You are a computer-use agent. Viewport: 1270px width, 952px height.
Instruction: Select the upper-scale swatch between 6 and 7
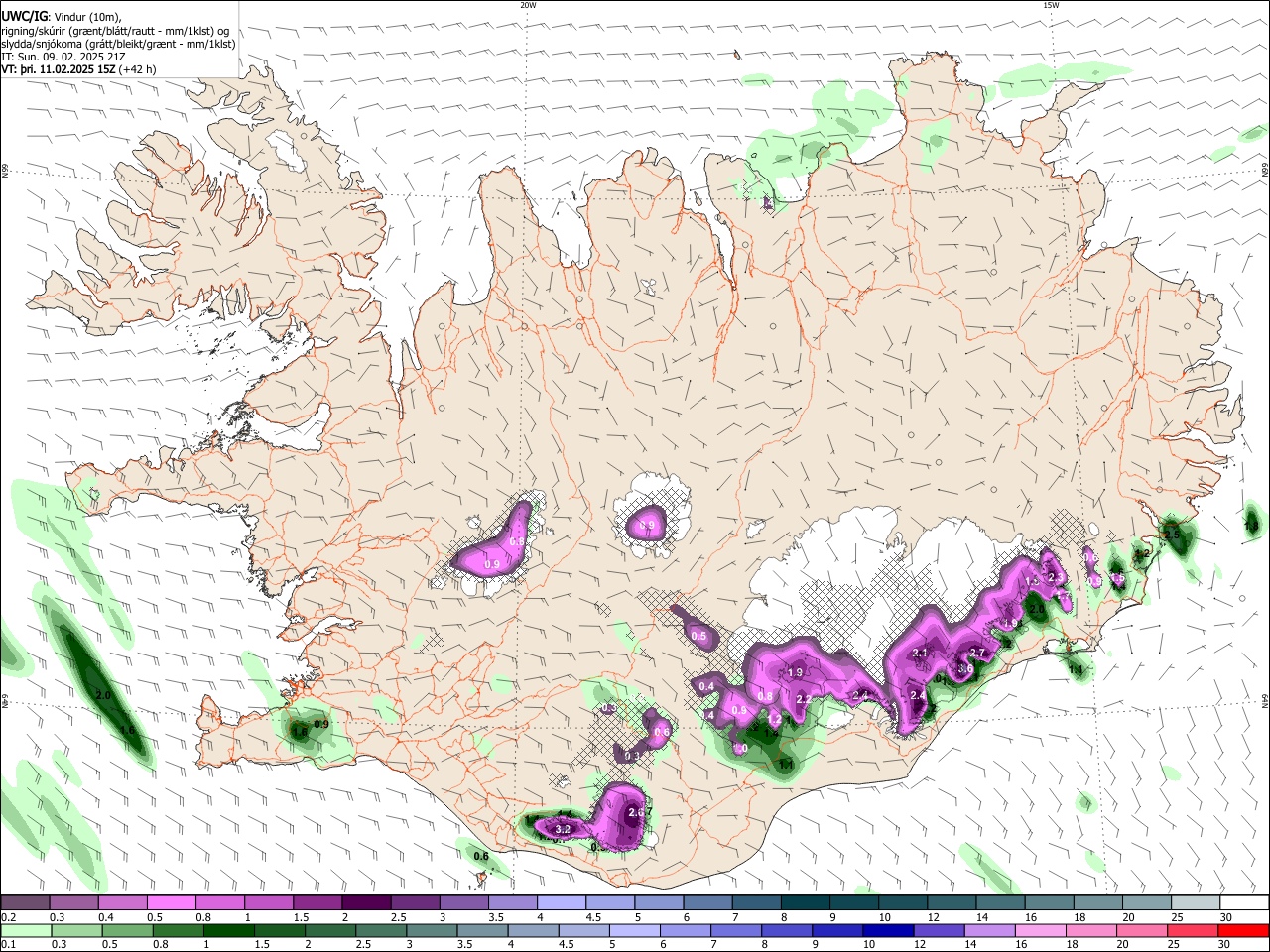coord(707,902)
